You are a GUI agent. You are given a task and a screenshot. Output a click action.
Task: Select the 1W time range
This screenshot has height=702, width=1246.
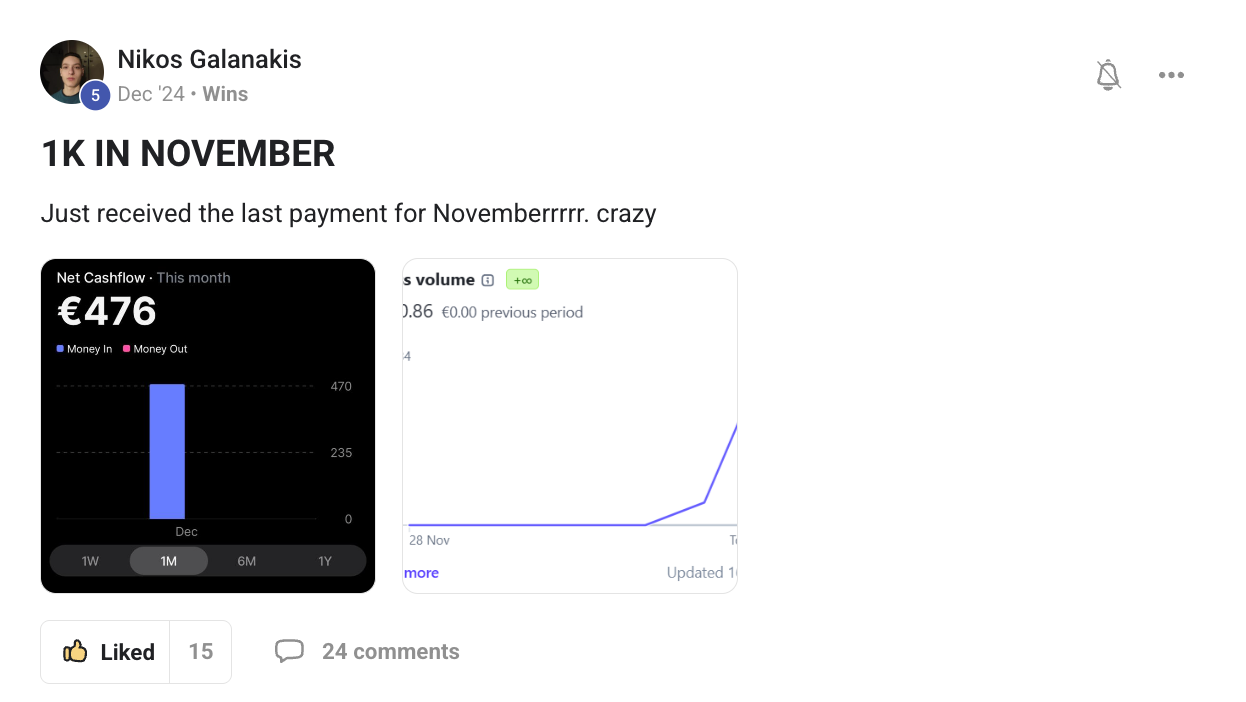click(x=90, y=561)
